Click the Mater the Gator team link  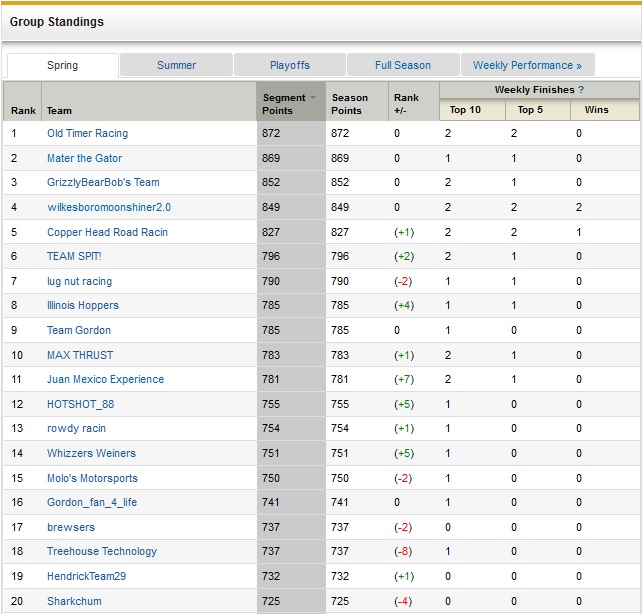pyautogui.click(x=84, y=158)
